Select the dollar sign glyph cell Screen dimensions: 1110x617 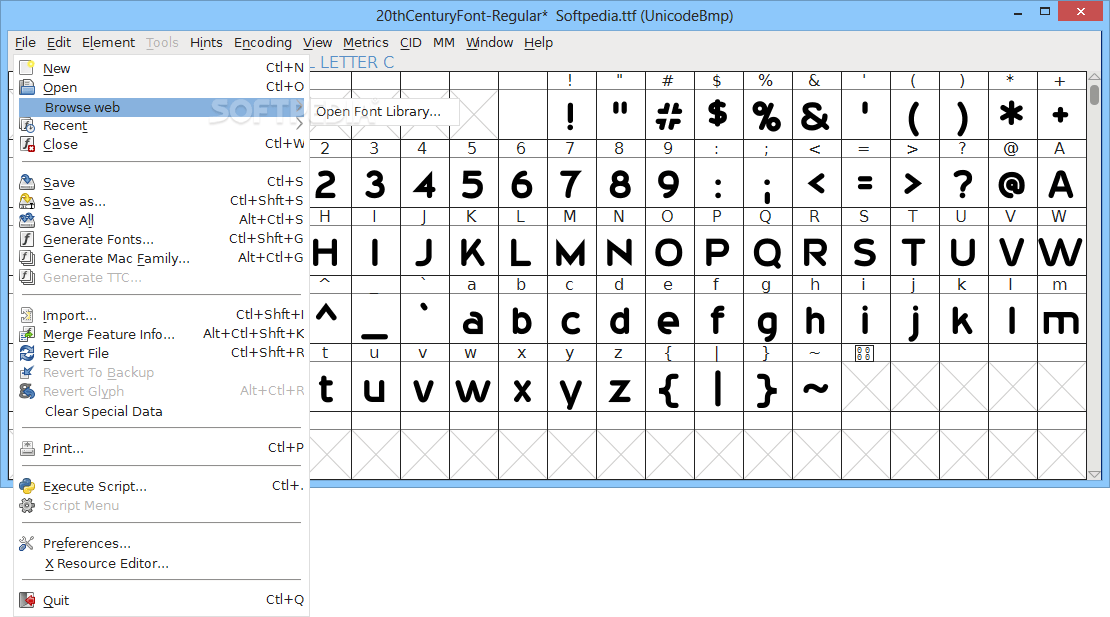coord(718,114)
